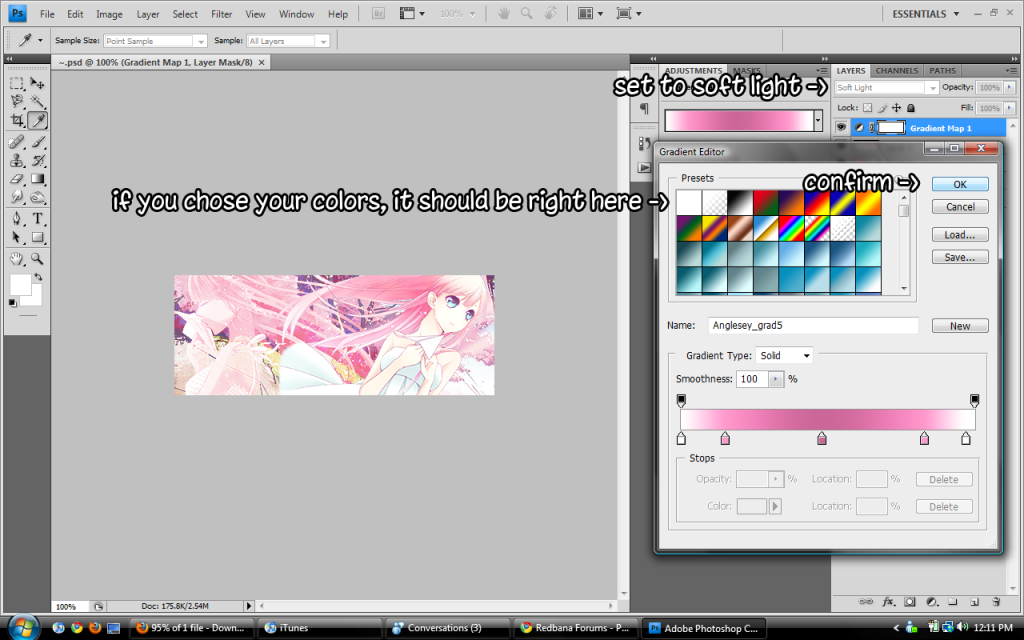The width and height of the screenshot is (1024, 640).
Task: Select the Hand tool in toolbox
Action: point(17,259)
